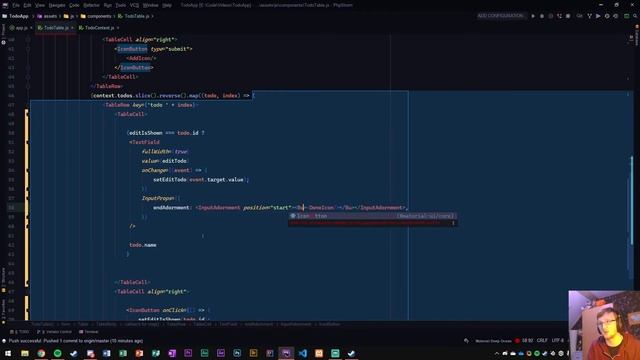This screenshot has height=360, width=640.
Task: Open the Edit menu
Action: pos(27,5)
